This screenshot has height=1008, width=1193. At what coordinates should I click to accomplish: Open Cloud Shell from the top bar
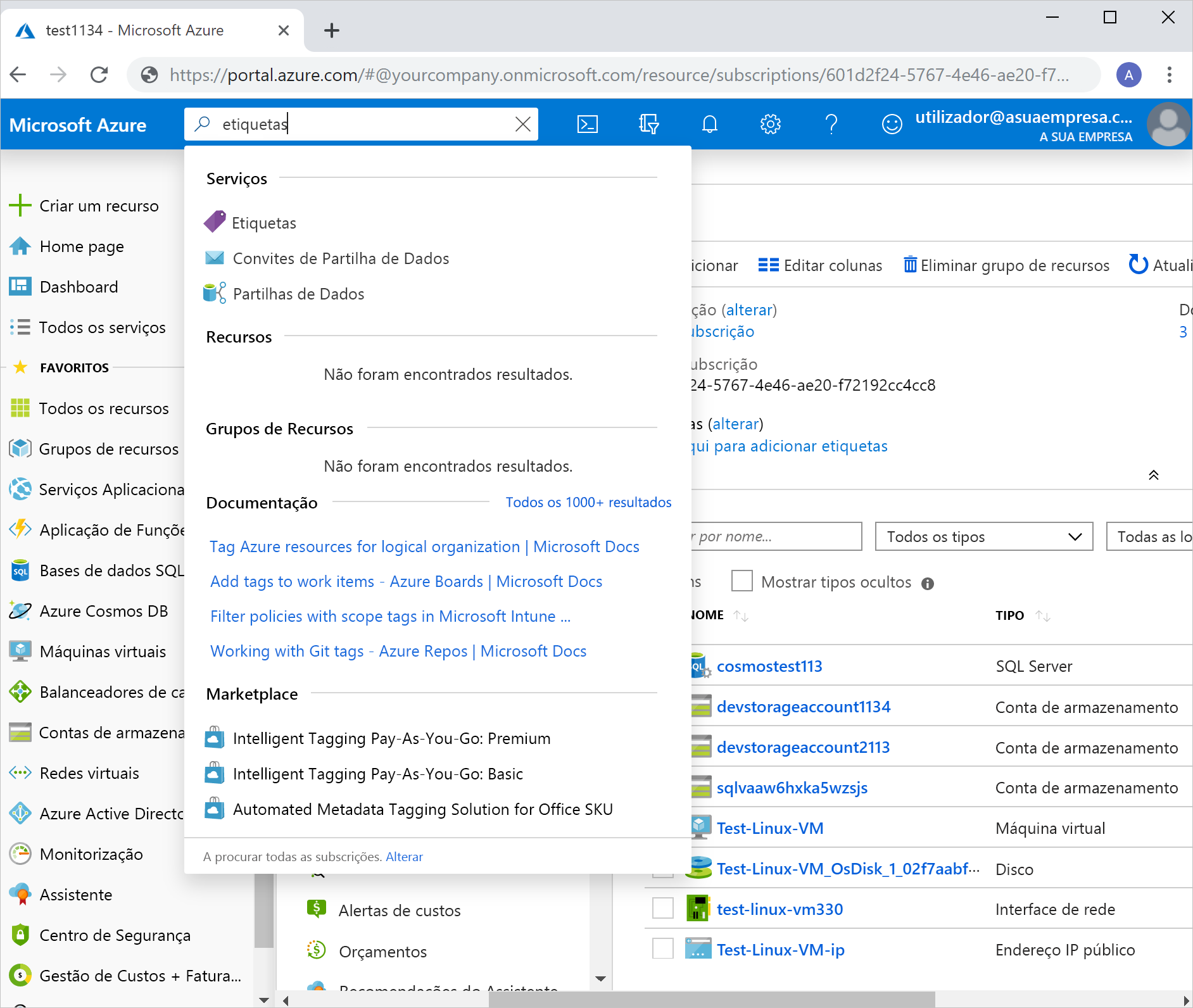(x=587, y=124)
